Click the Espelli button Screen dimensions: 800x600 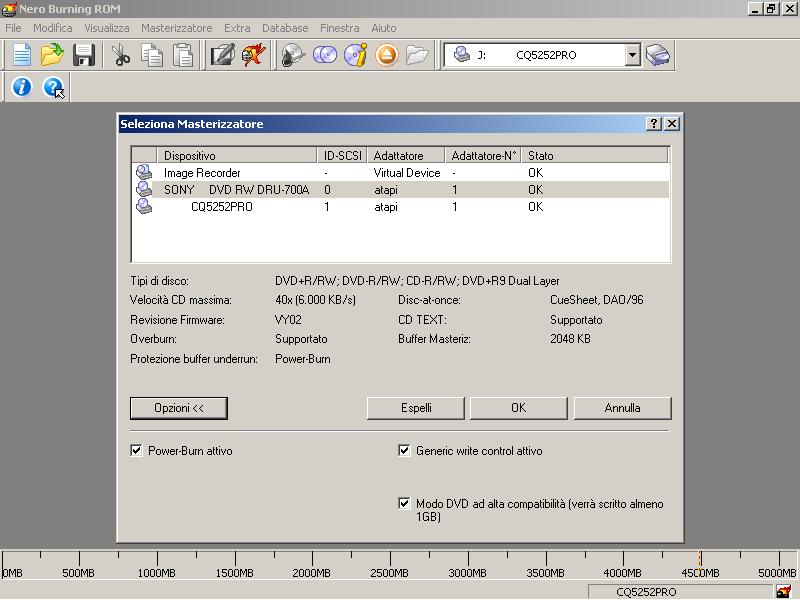pyautogui.click(x=416, y=408)
